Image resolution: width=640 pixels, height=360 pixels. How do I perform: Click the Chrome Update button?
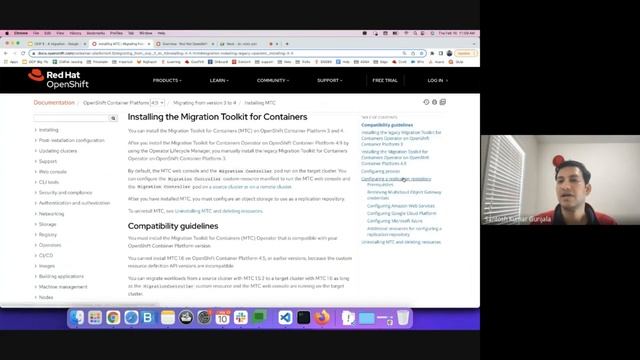(x=466, y=53)
